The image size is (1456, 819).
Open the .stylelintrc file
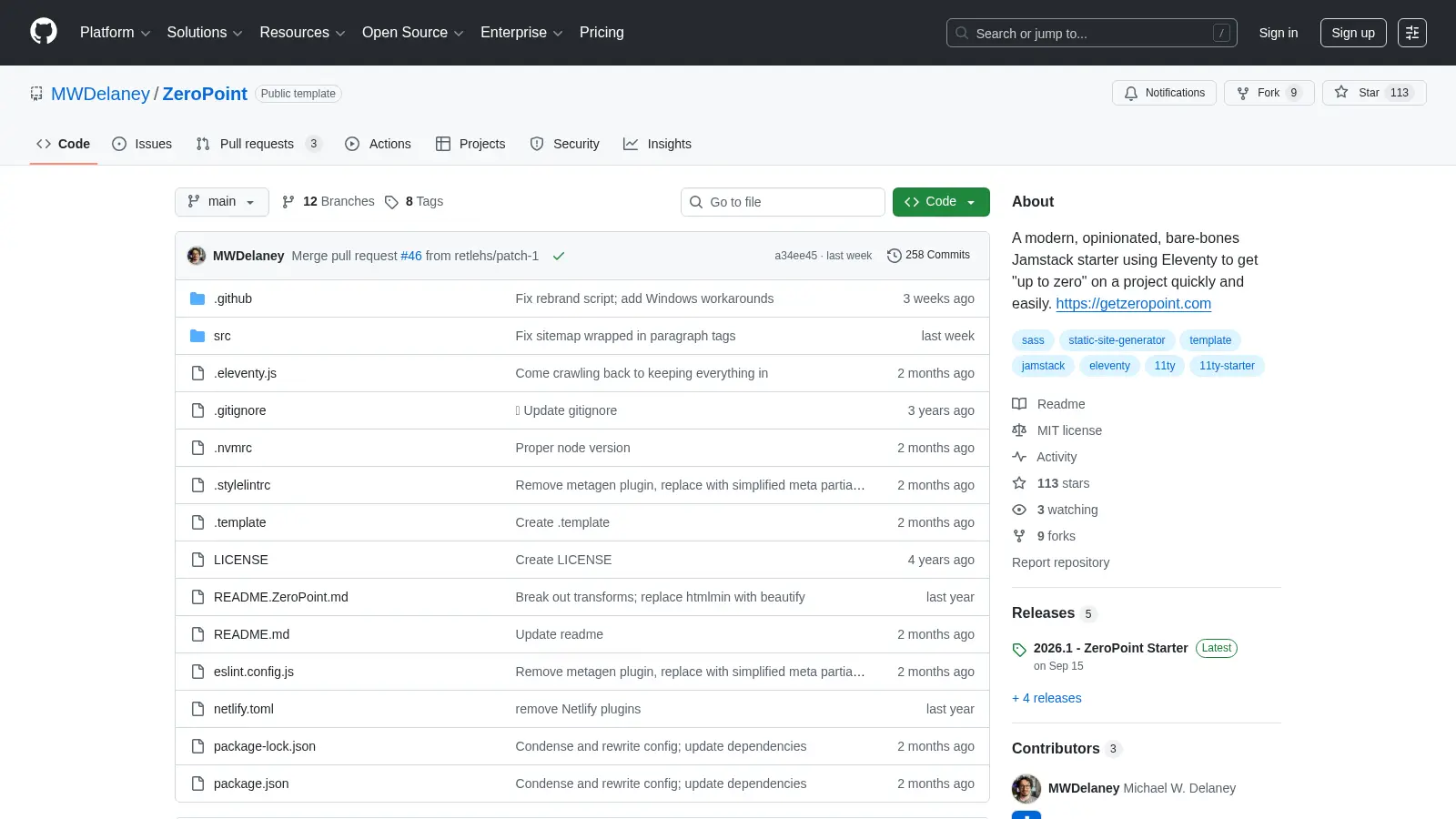[242, 485]
